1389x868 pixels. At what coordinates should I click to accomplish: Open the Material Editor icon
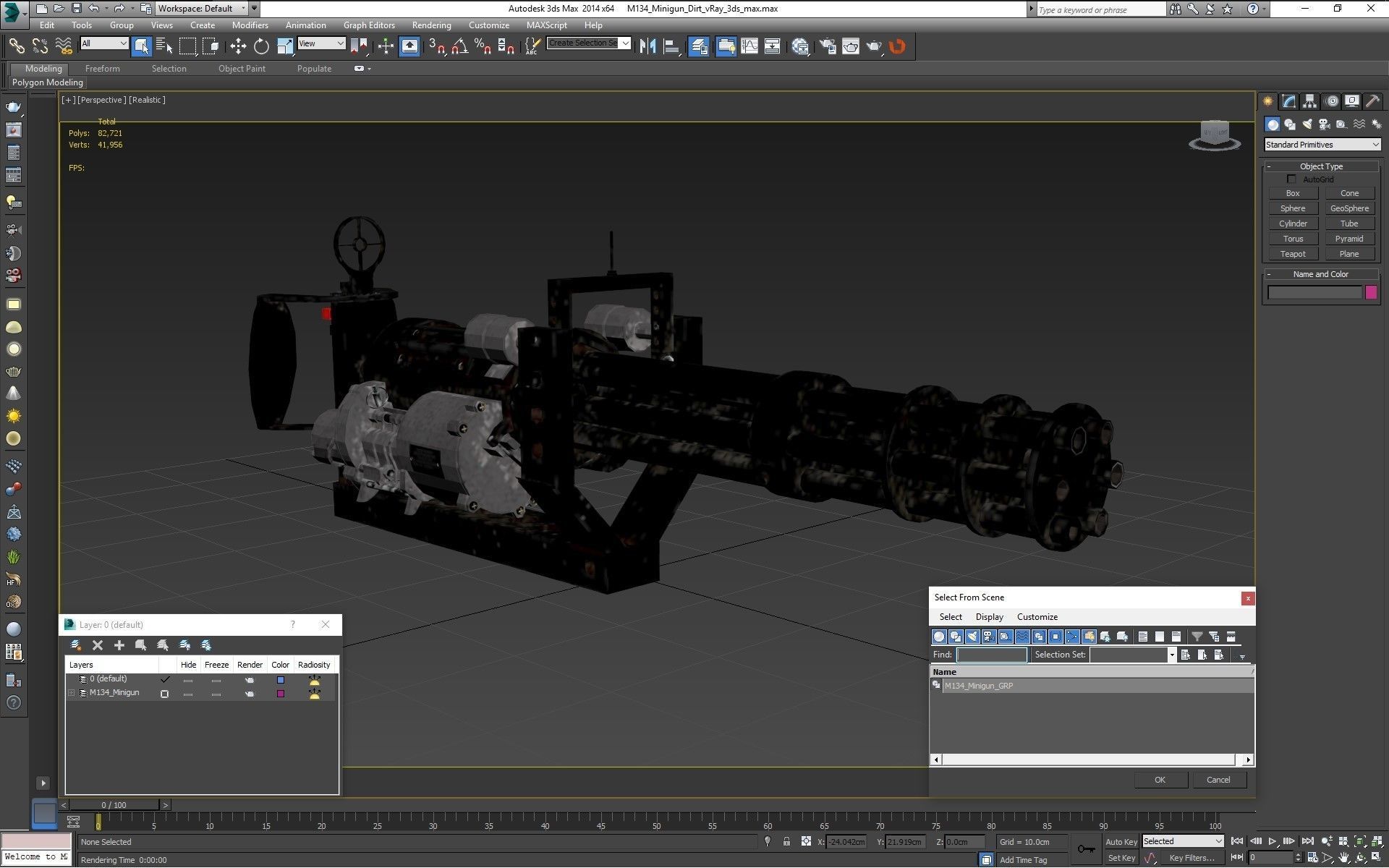point(800,46)
